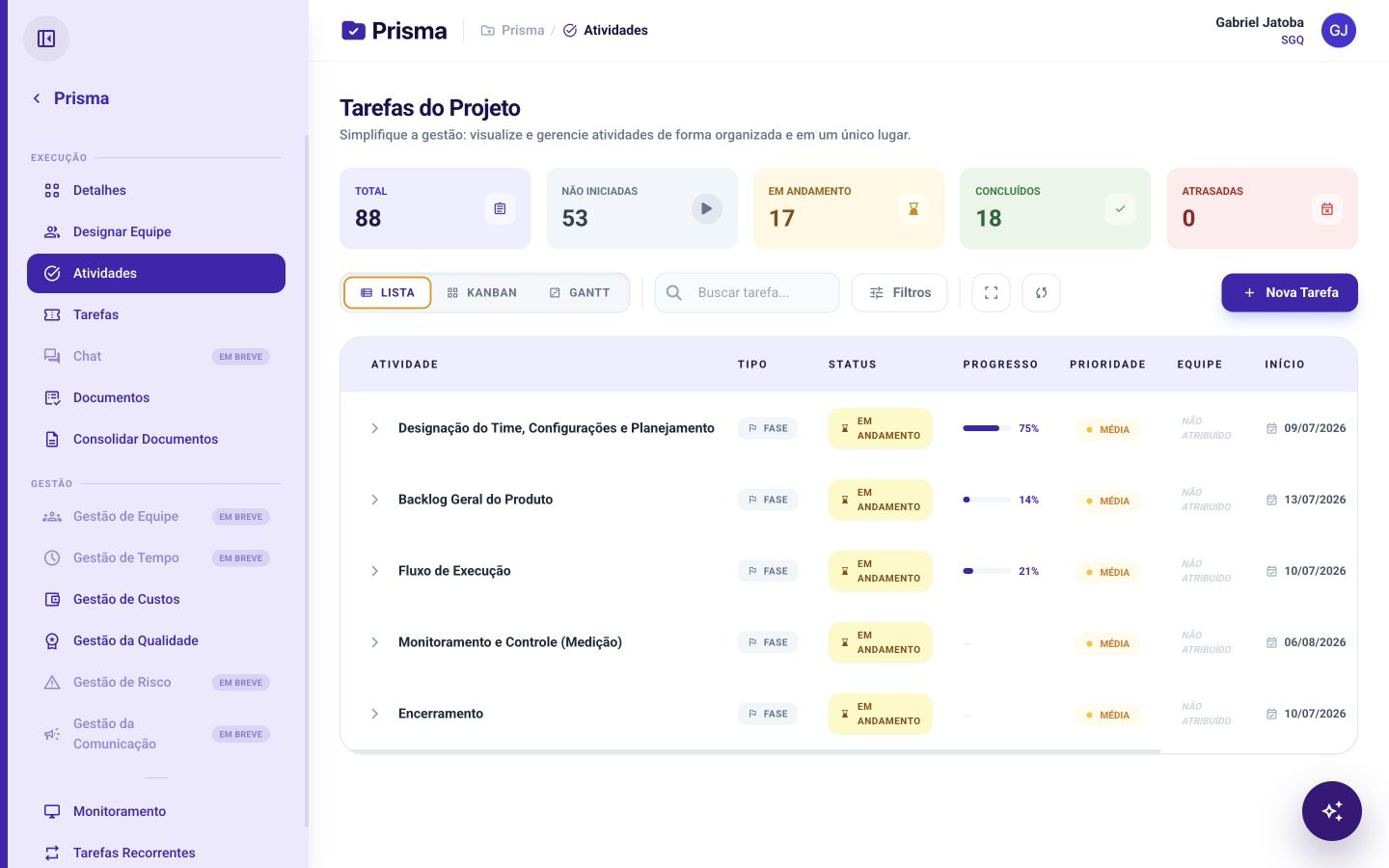Switch to Kanban view
The width and height of the screenshot is (1389, 868).
pos(481,292)
